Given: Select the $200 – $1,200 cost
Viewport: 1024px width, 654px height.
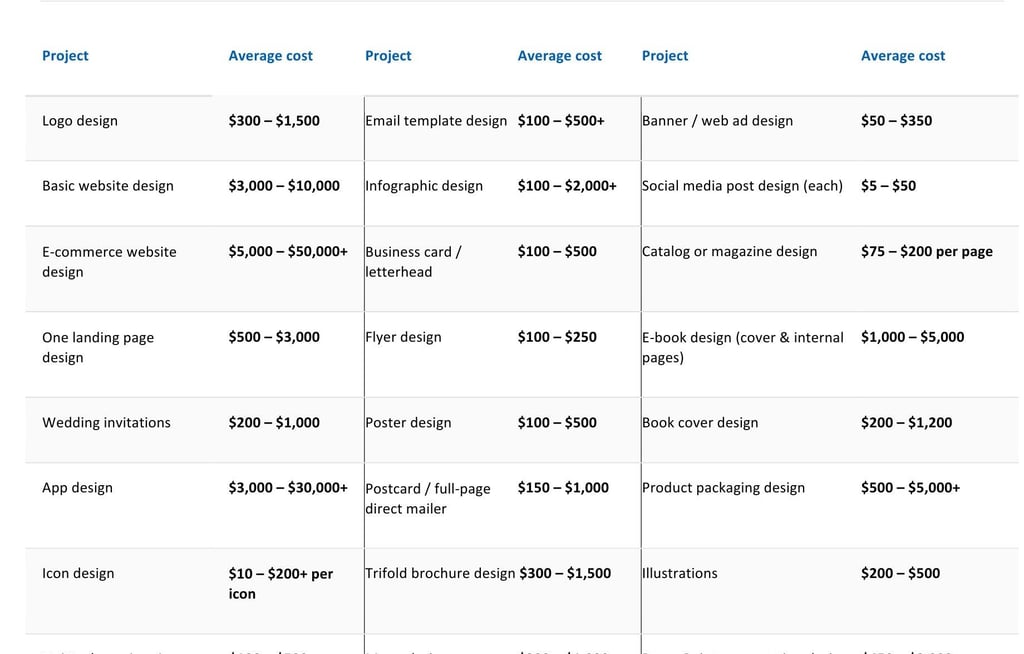Looking at the screenshot, I should coord(906,423).
